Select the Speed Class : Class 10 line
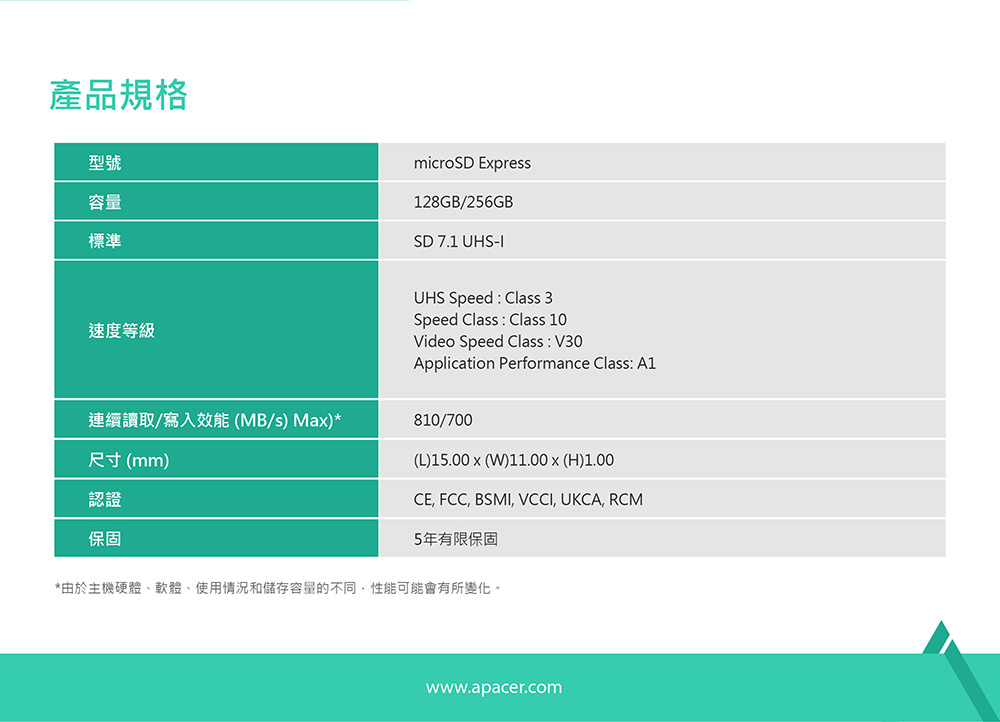 pos(490,320)
